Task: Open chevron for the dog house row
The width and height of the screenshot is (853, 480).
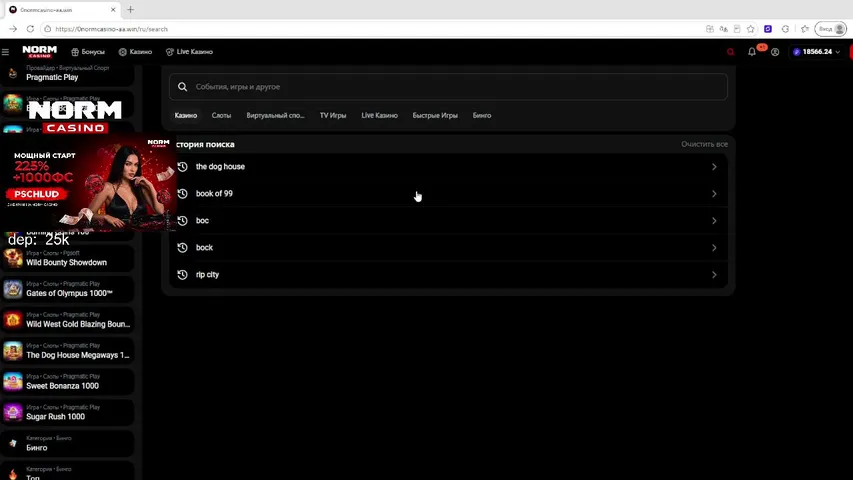Action: coord(714,167)
